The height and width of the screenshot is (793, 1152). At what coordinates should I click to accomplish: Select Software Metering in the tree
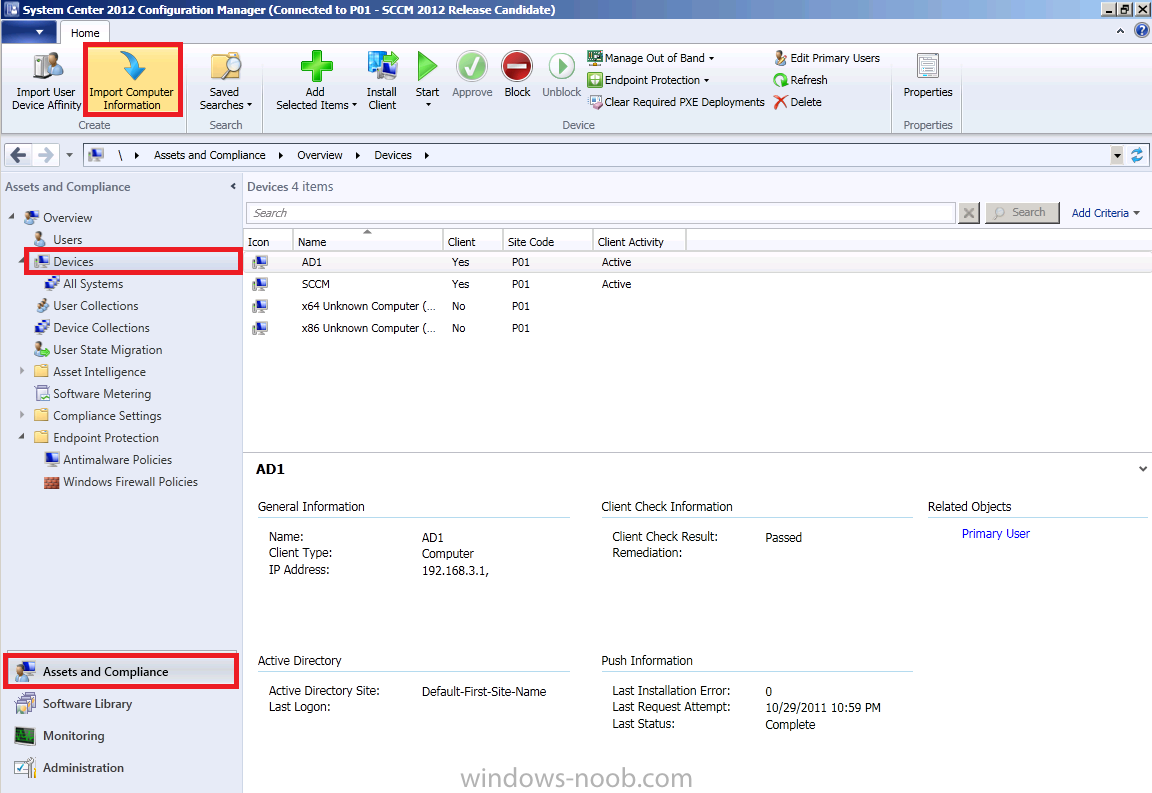point(102,394)
